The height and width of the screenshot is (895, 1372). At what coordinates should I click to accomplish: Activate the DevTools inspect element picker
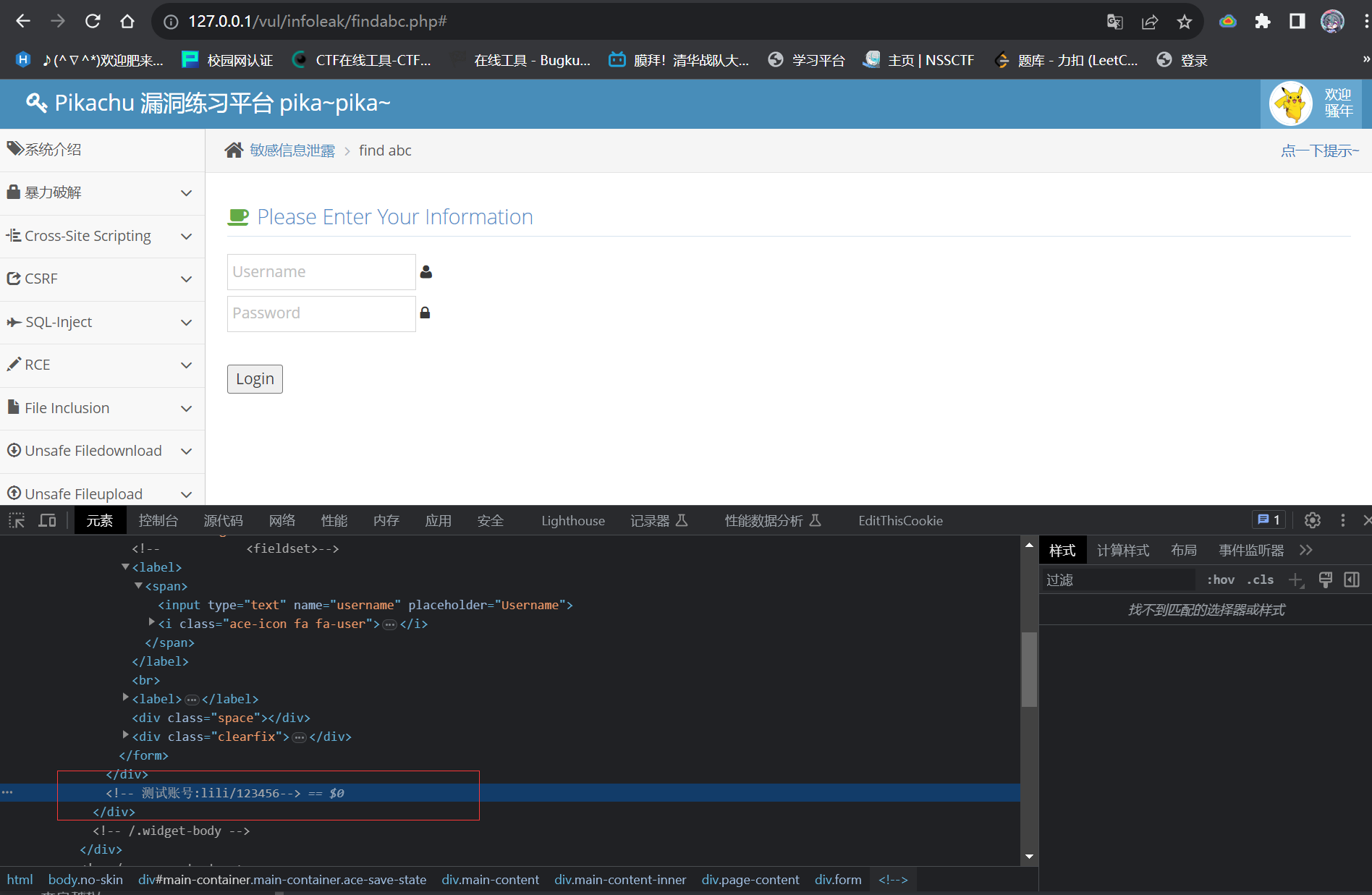[17, 520]
